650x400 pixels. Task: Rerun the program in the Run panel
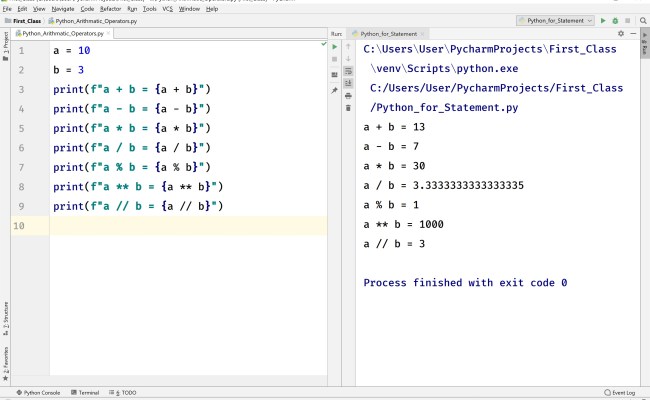tap(335, 47)
